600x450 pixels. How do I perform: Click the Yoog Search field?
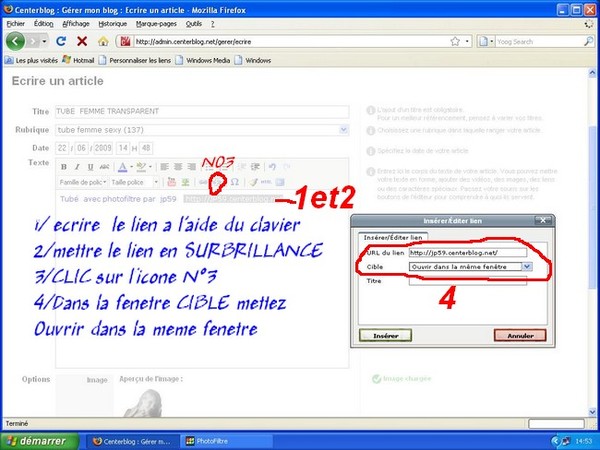539,41
